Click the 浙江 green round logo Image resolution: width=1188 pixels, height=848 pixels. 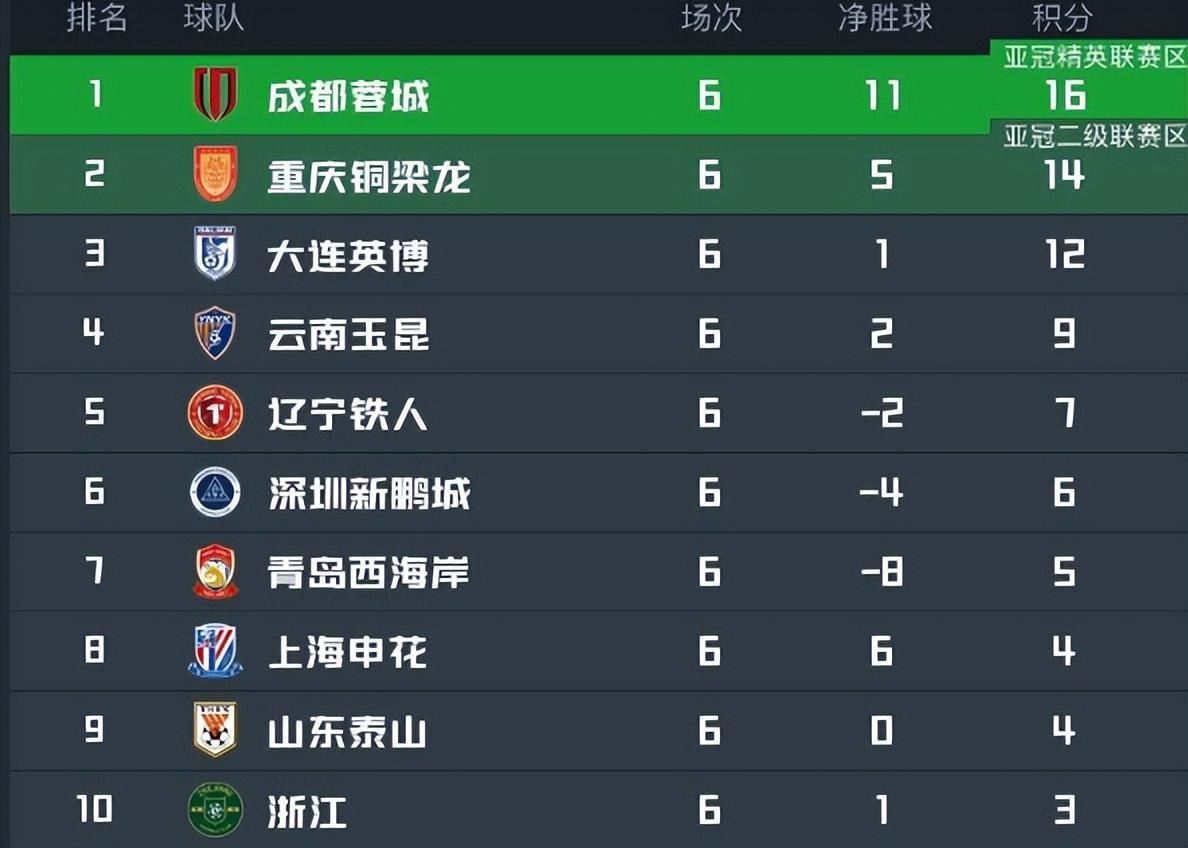pos(215,809)
